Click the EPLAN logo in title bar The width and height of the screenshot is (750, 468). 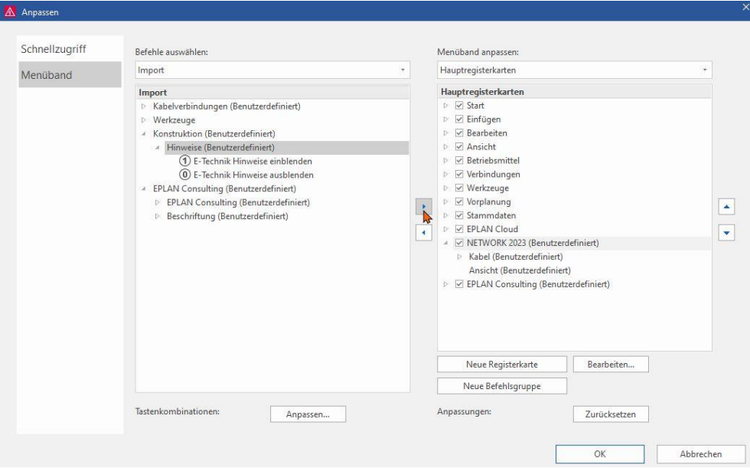coord(10,10)
